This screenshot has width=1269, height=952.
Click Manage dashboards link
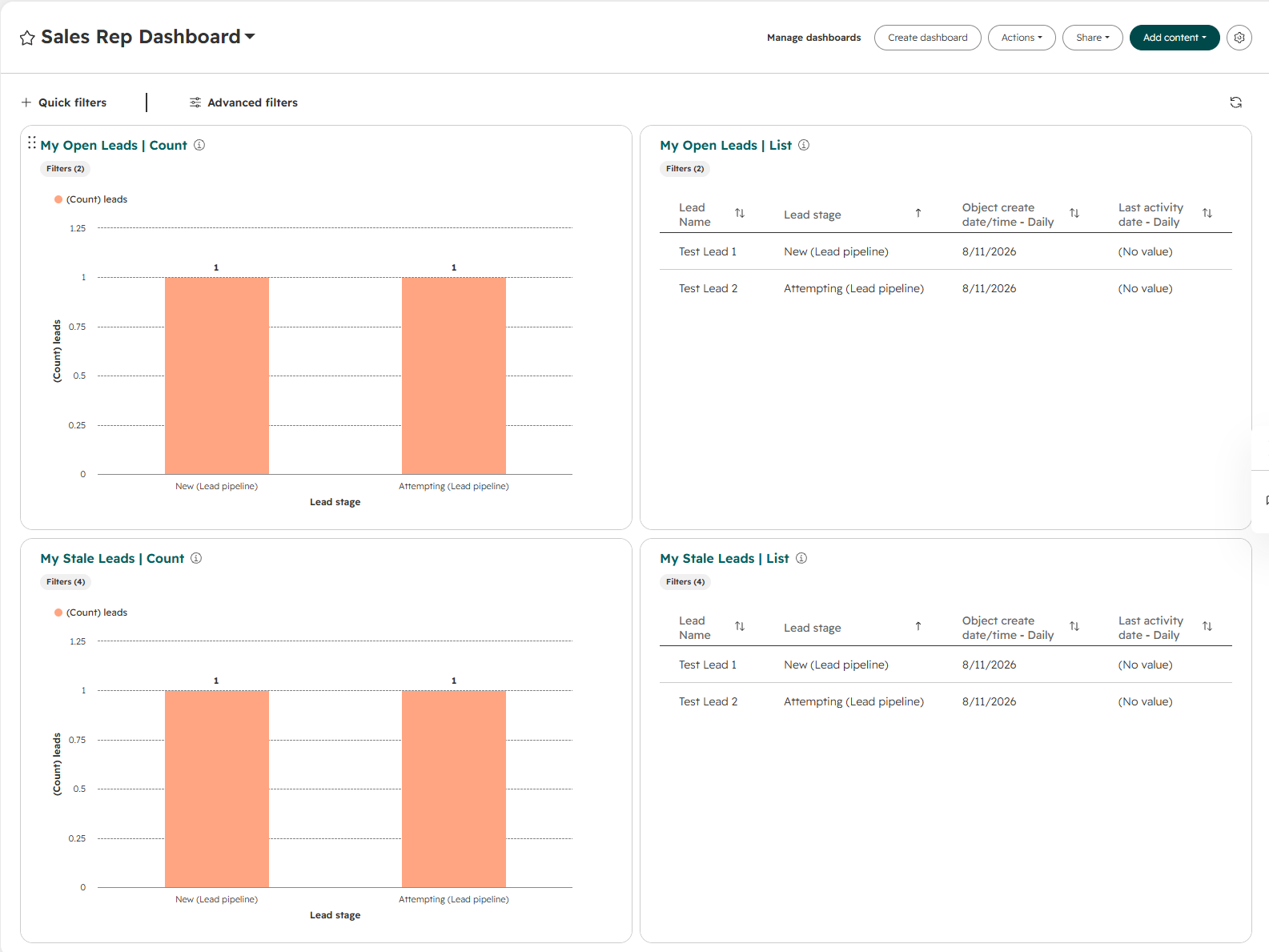pyautogui.click(x=813, y=38)
